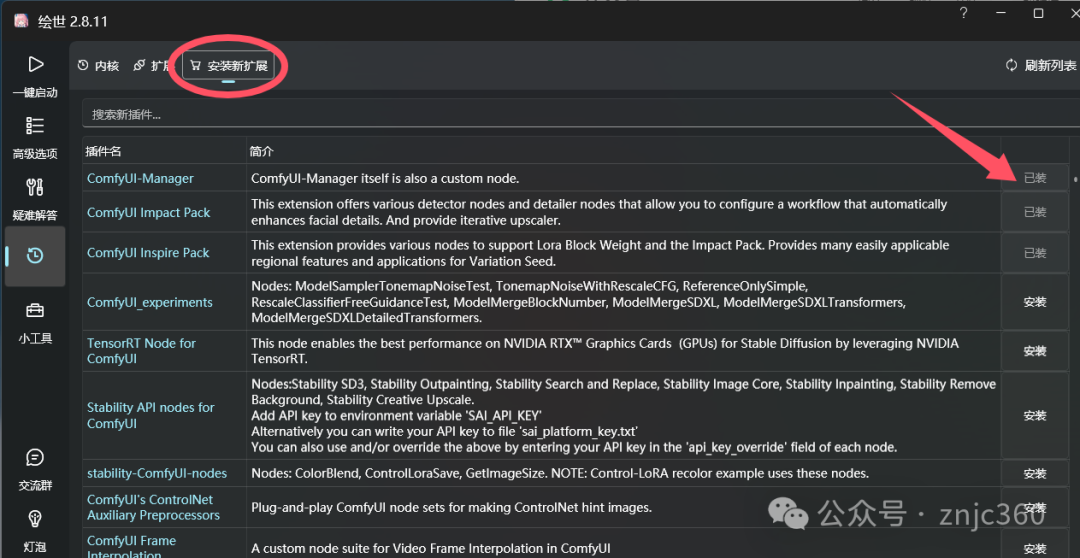Click the 插件名 column header
1080x558 pixels.
(x=104, y=152)
